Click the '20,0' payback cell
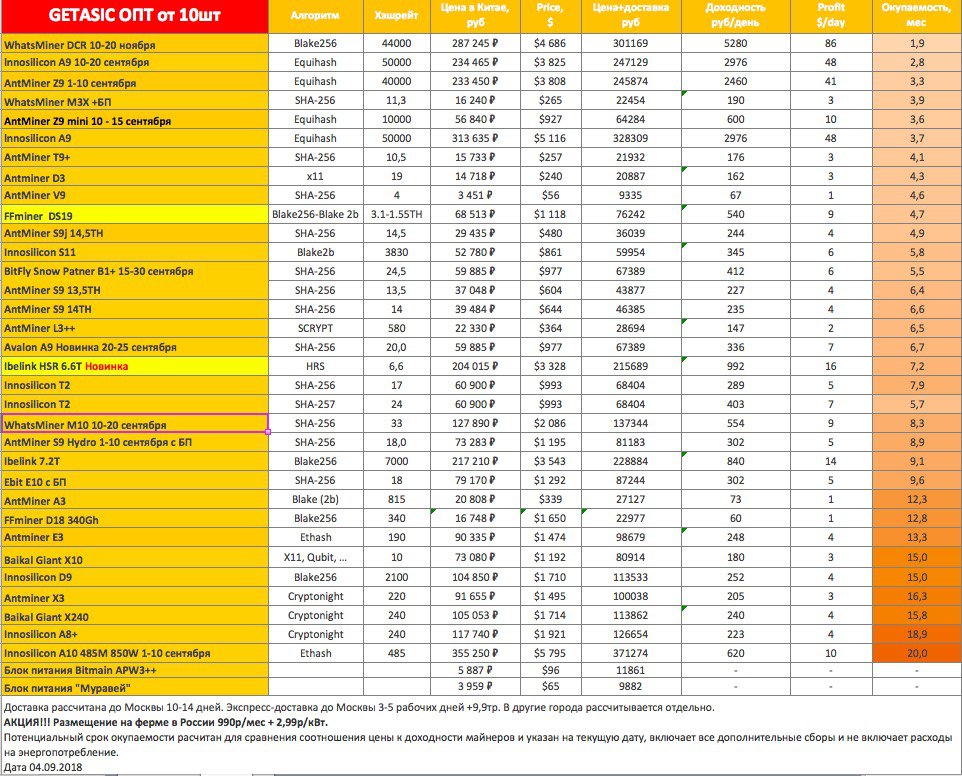This screenshot has width=962, height=776. point(917,653)
